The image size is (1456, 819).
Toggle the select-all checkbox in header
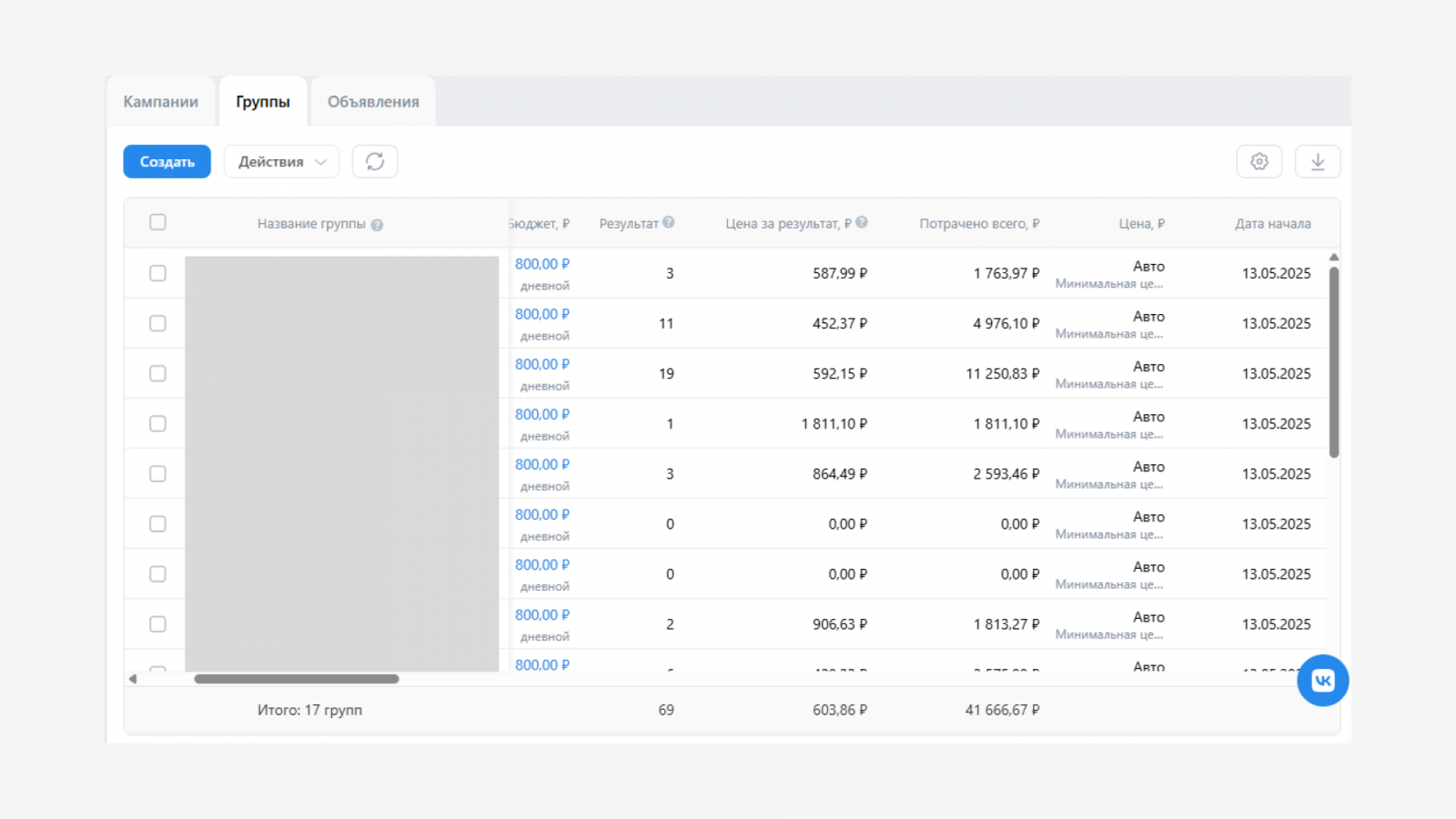pyautogui.click(x=157, y=223)
